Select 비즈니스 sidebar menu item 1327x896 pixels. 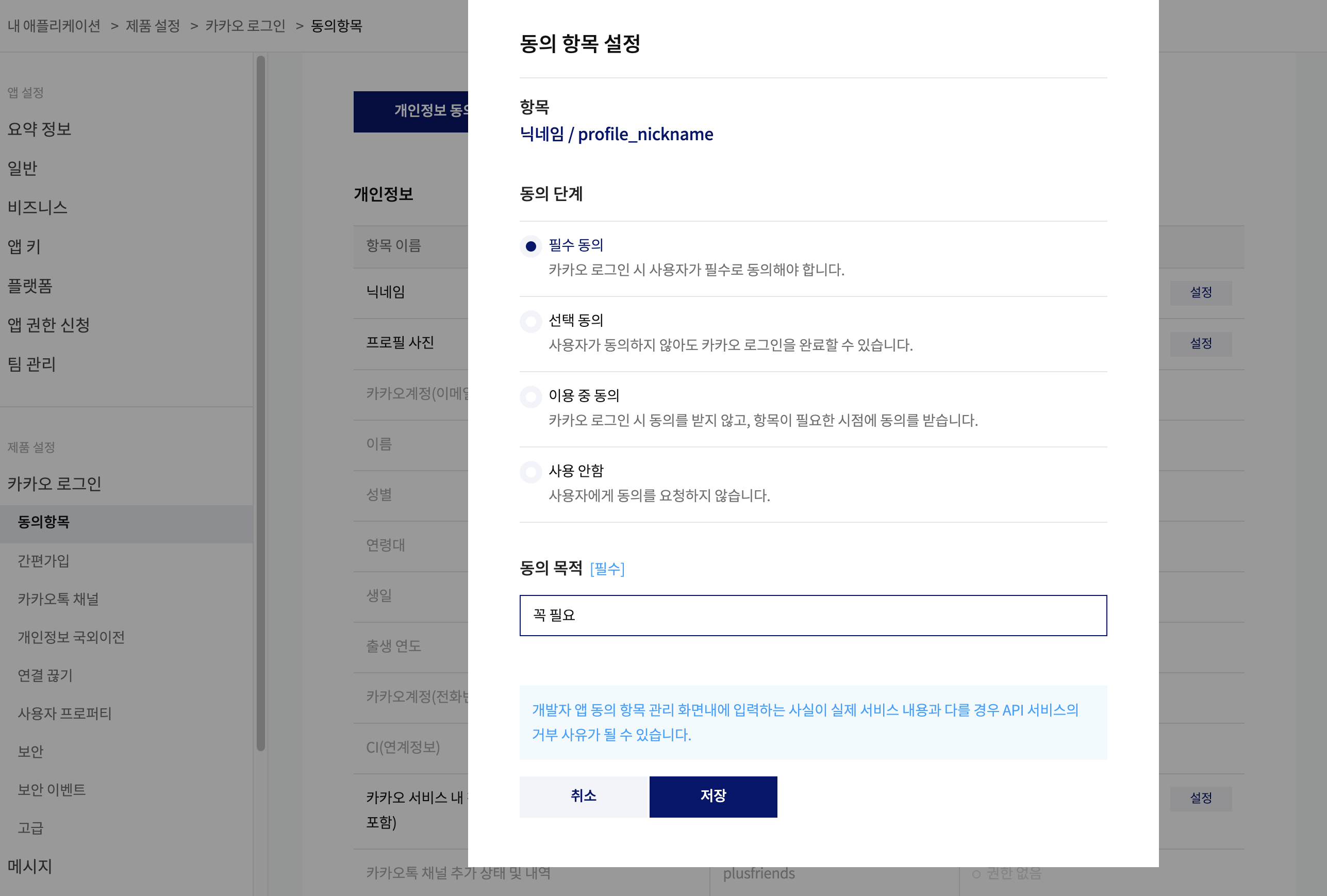pos(38,207)
